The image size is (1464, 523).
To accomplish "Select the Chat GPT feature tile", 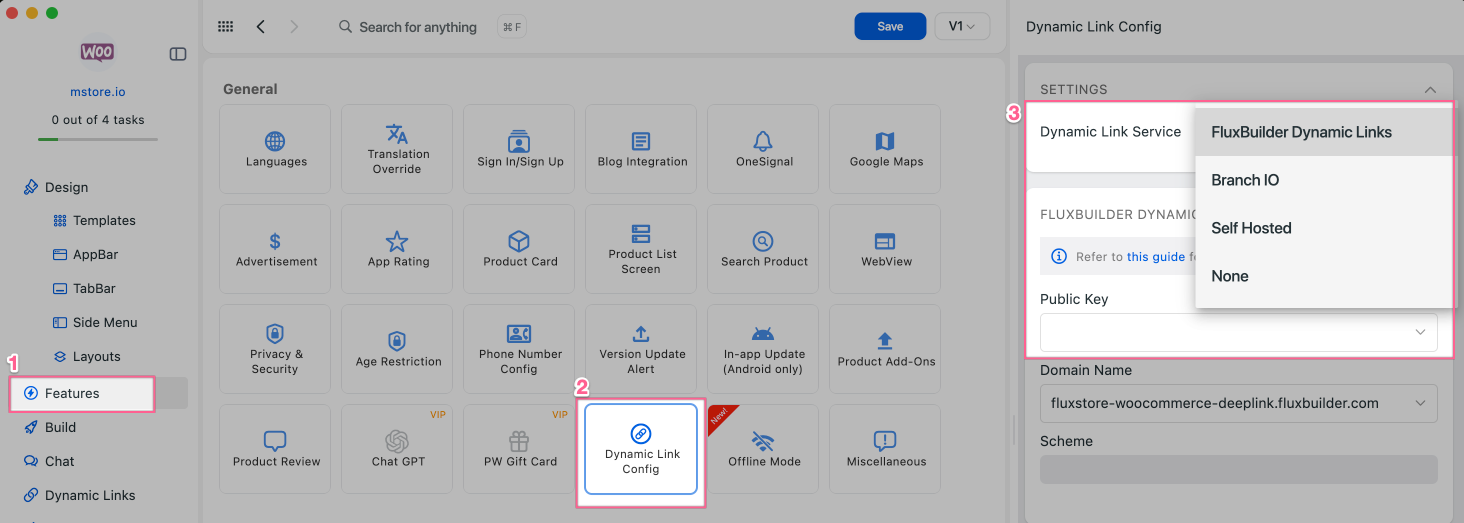I will 397,449.
